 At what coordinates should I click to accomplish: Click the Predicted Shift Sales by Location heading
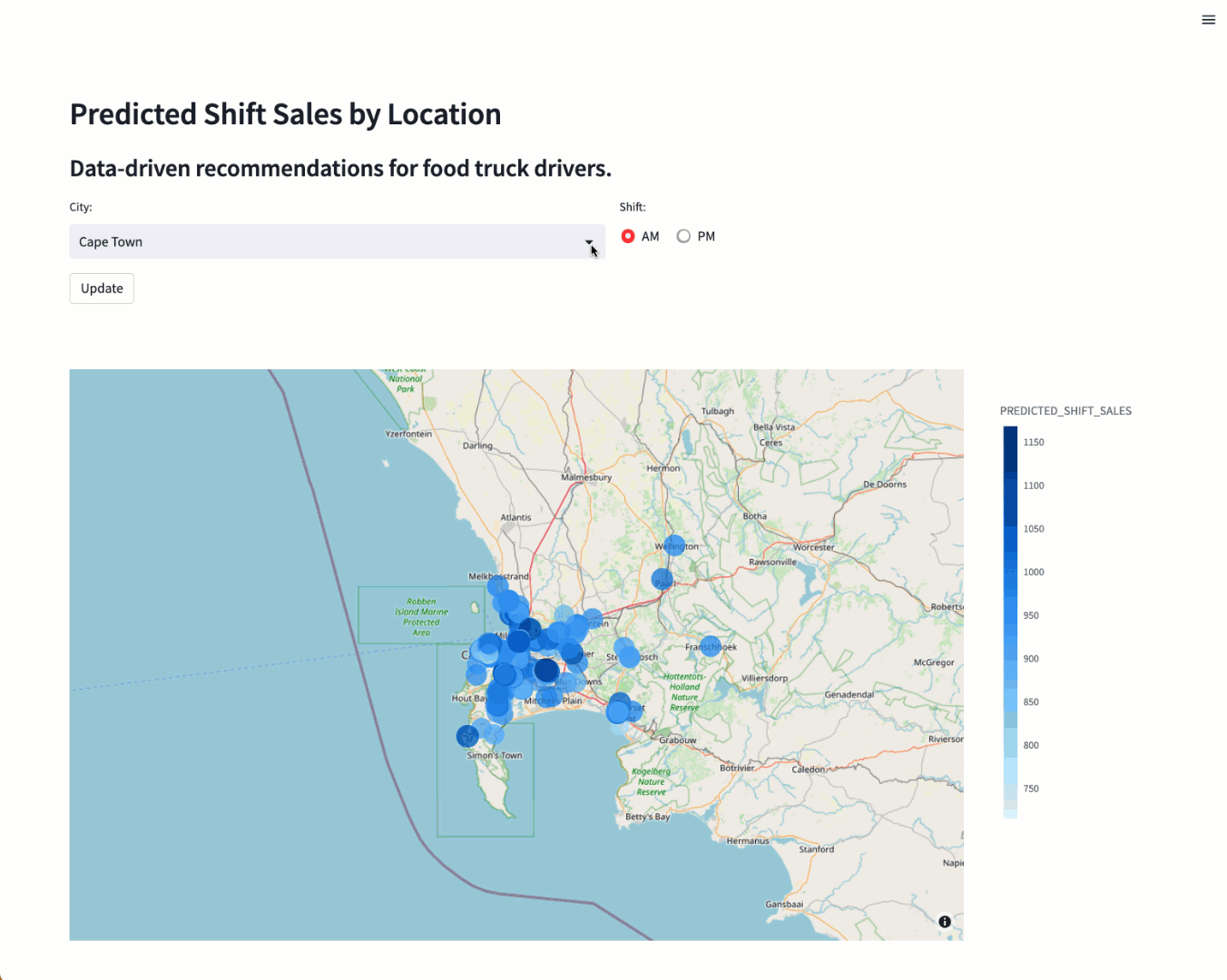click(285, 114)
